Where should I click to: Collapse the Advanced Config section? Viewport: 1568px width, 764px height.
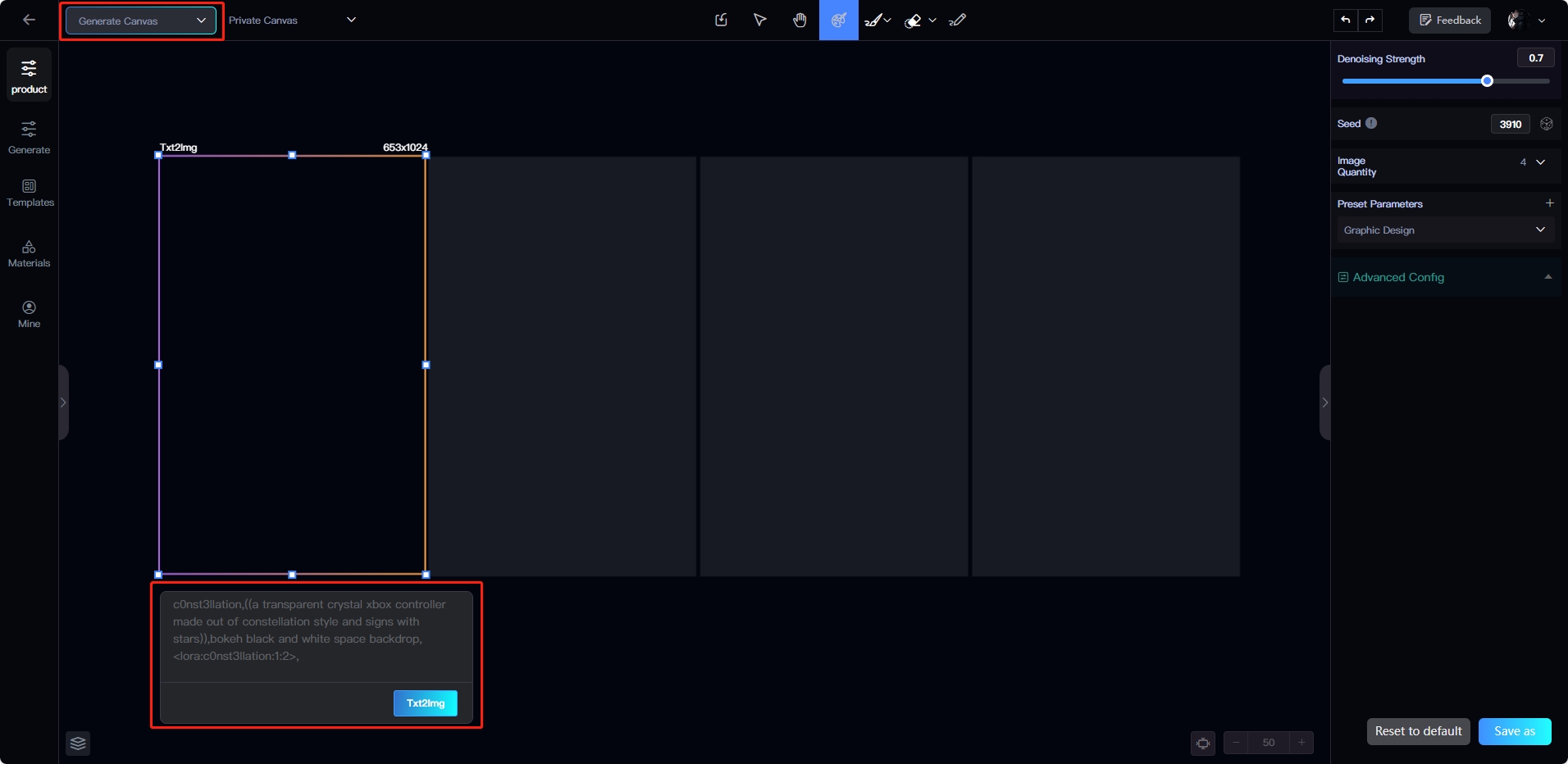[x=1547, y=277]
